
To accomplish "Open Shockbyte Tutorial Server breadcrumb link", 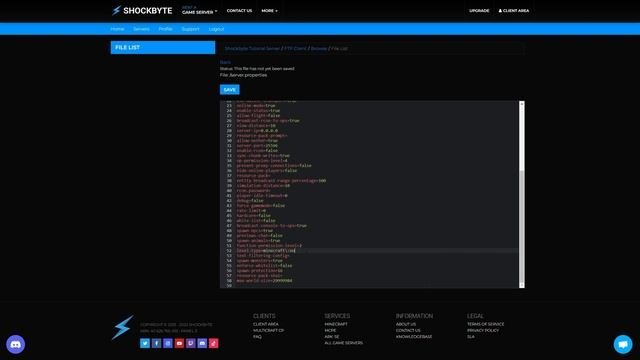I will coord(252,49).
